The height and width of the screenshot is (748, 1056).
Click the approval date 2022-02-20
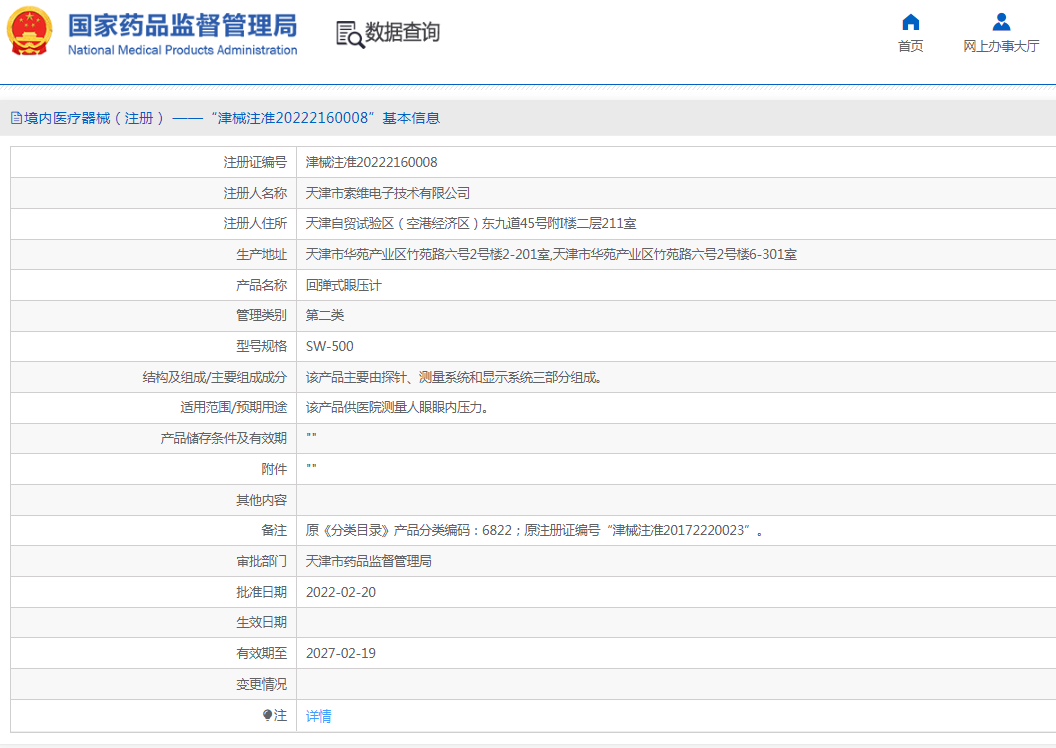pyautogui.click(x=341, y=592)
